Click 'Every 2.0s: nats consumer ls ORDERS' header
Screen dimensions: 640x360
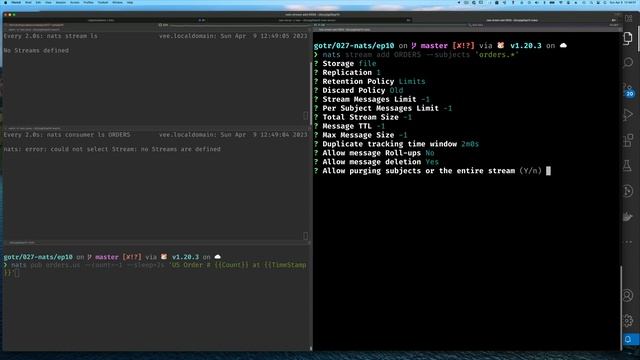[x=67, y=135]
